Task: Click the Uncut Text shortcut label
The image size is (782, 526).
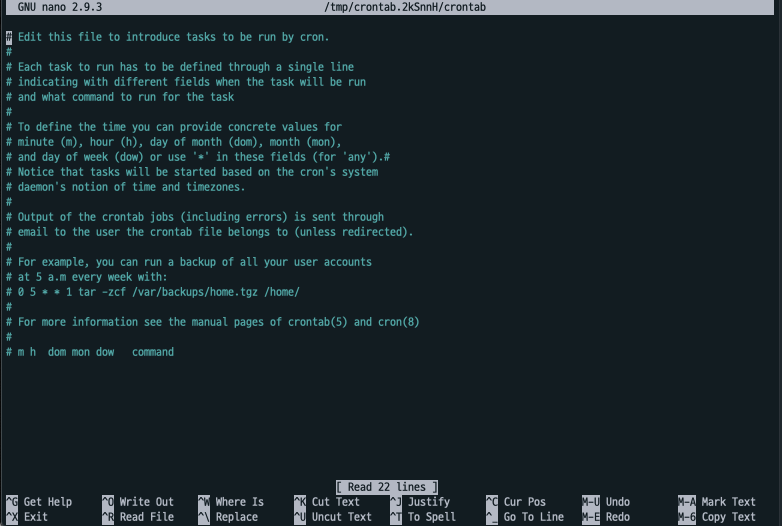Action: 342,517
